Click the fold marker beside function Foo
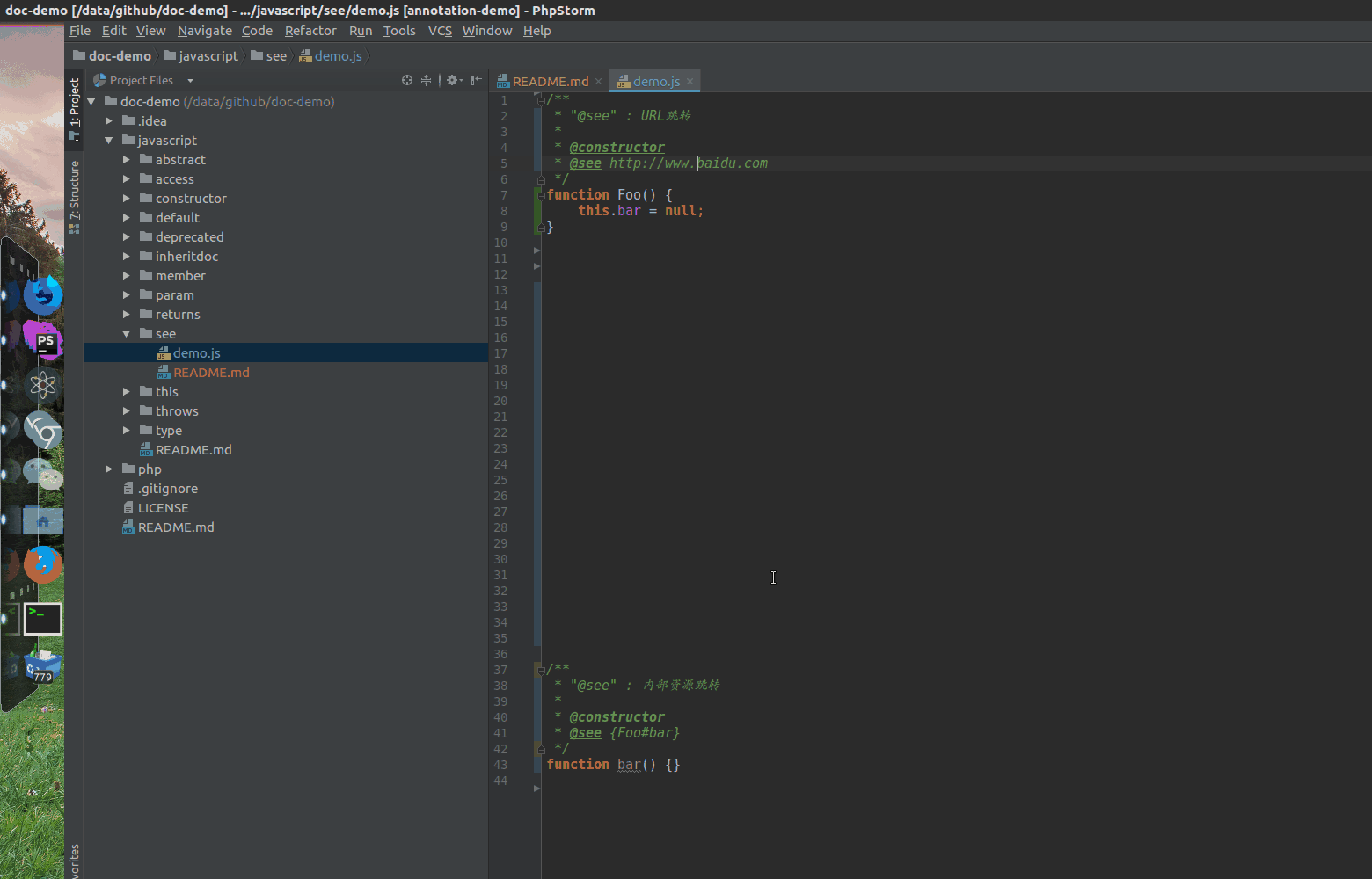The width and height of the screenshot is (1372, 879). tap(540, 195)
